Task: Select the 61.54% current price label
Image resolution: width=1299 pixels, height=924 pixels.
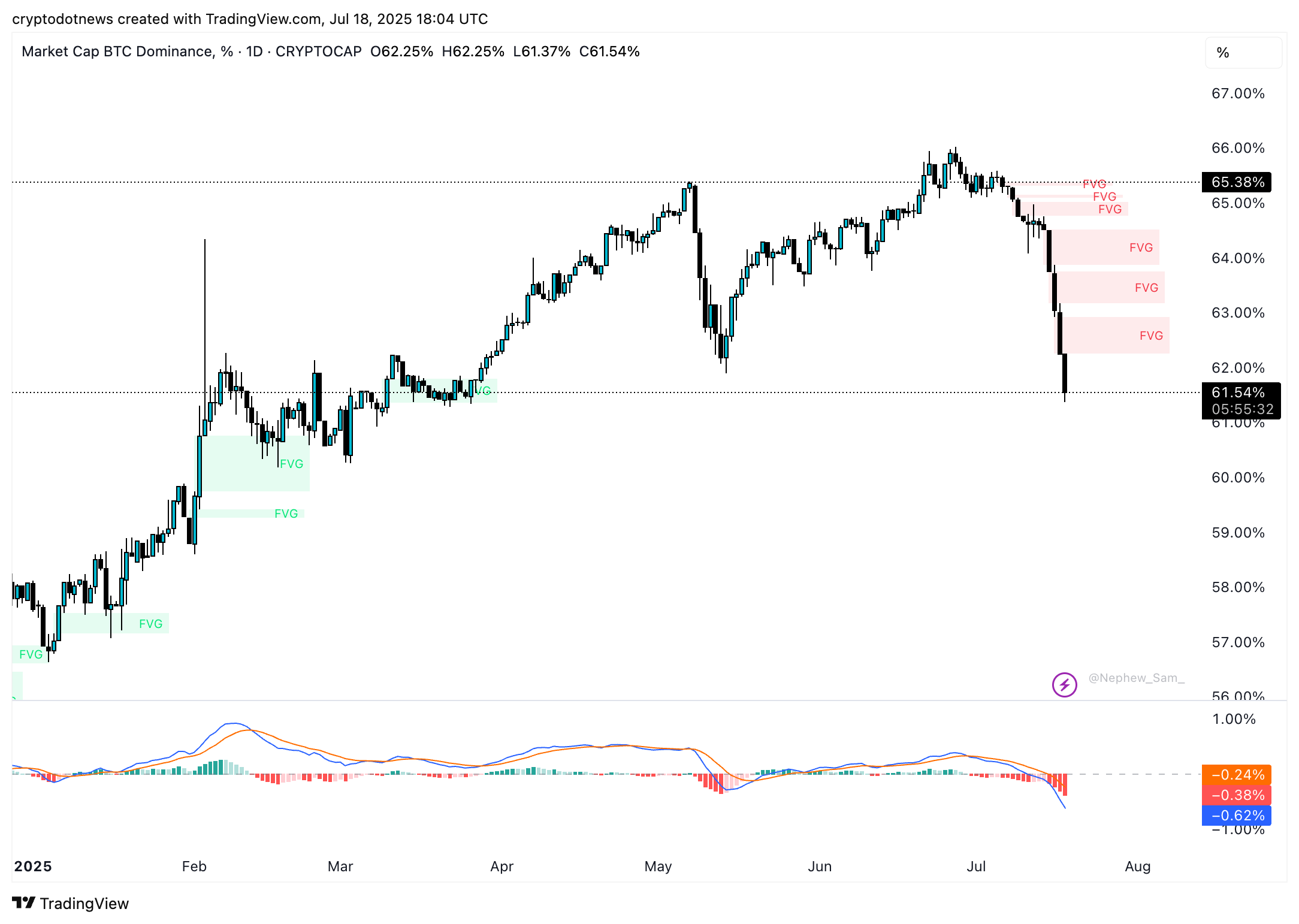Action: point(1238,392)
